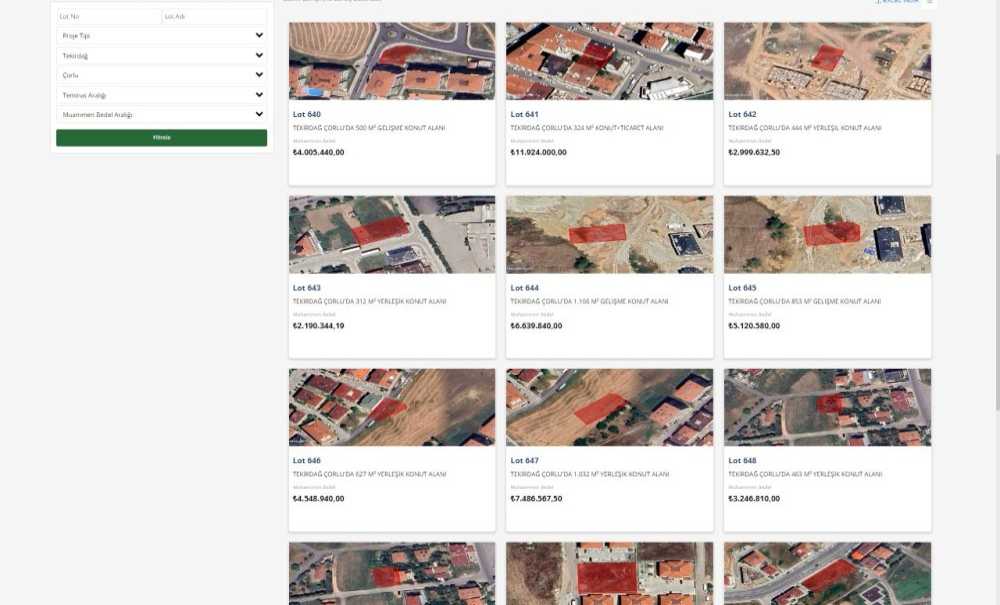1000x605 pixels.
Task: Click the Lot 645 parcel thumbnail
Action: tap(827, 234)
